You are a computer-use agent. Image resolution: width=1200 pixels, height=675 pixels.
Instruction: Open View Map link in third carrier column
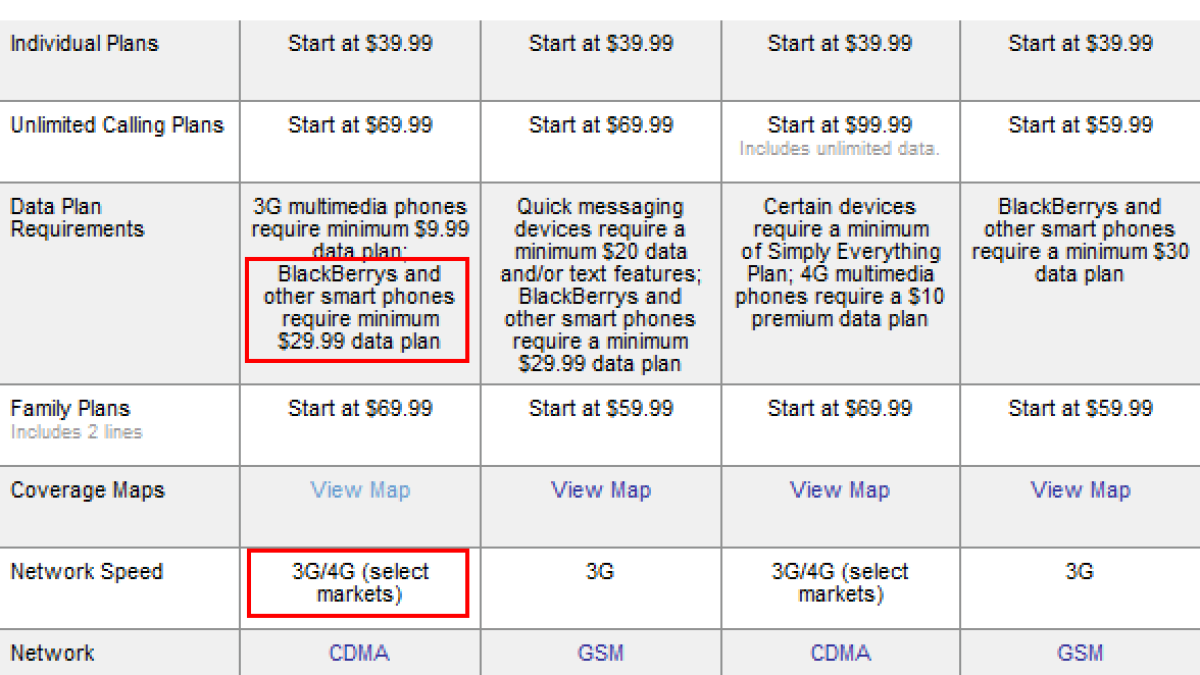[x=840, y=490]
